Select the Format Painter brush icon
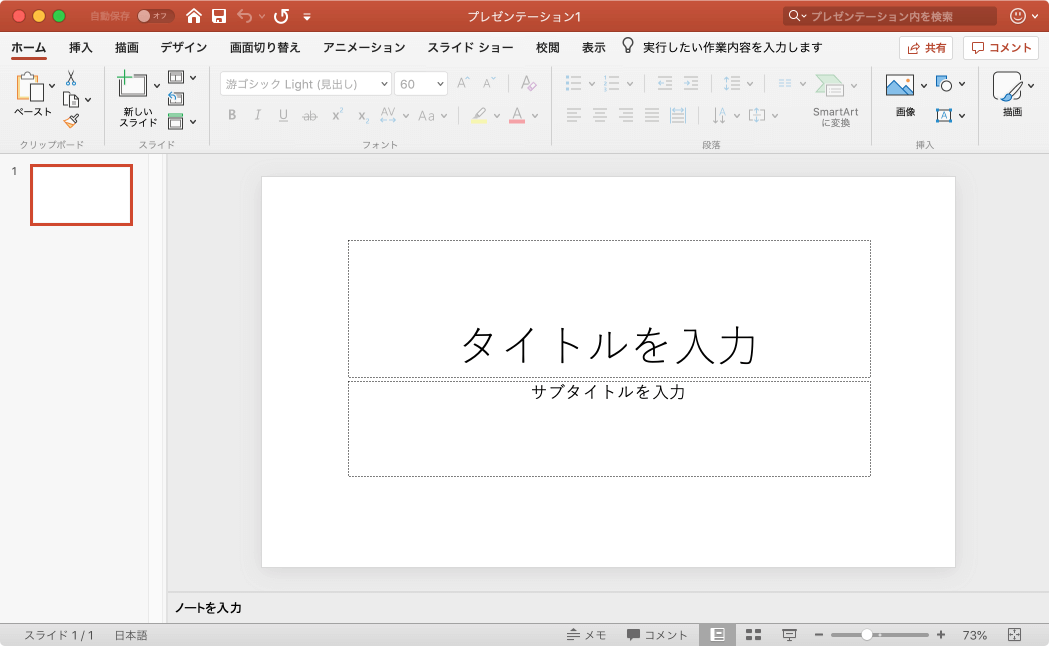1049x646 pixels. pos(71,121)
